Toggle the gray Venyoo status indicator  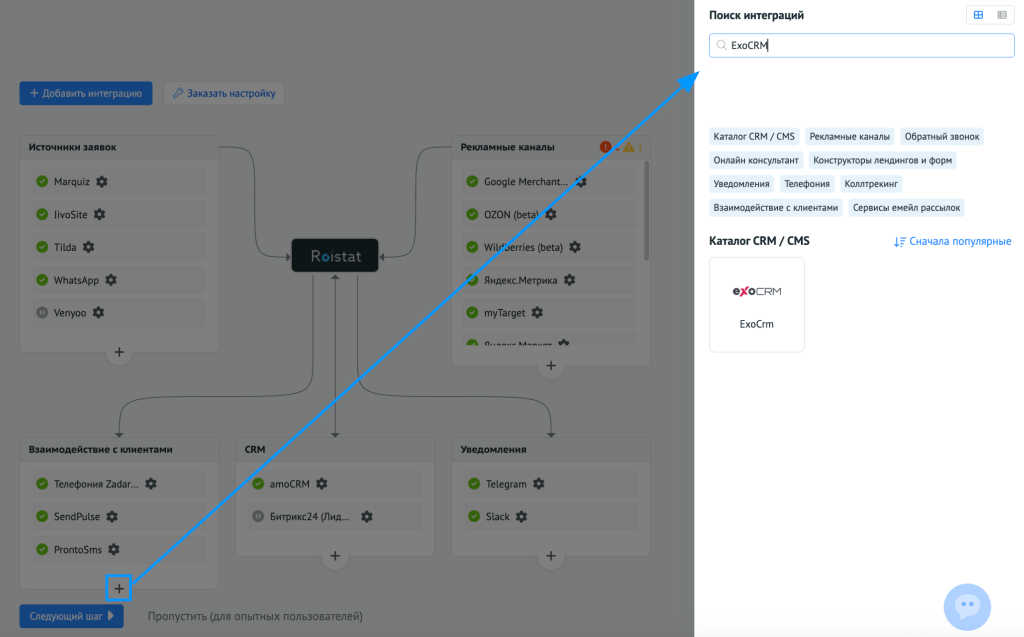click(x=41, y=312)
